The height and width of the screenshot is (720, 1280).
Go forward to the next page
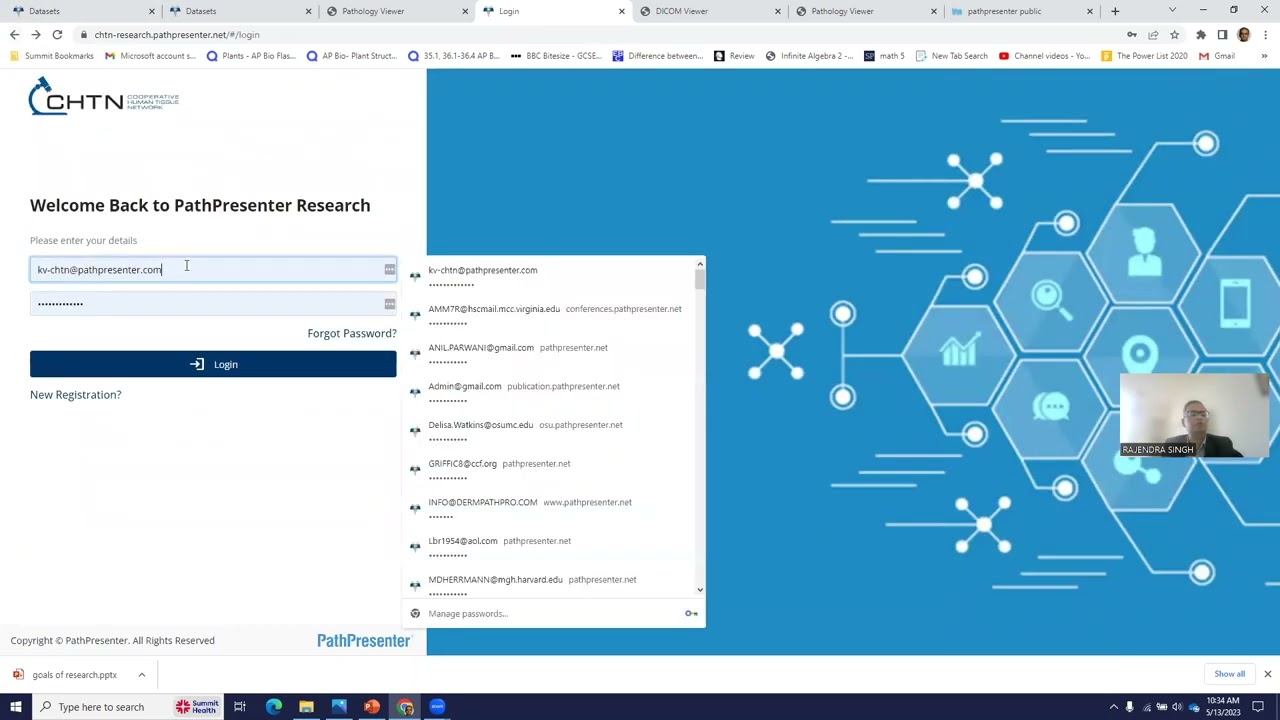(x=36, y=35)
